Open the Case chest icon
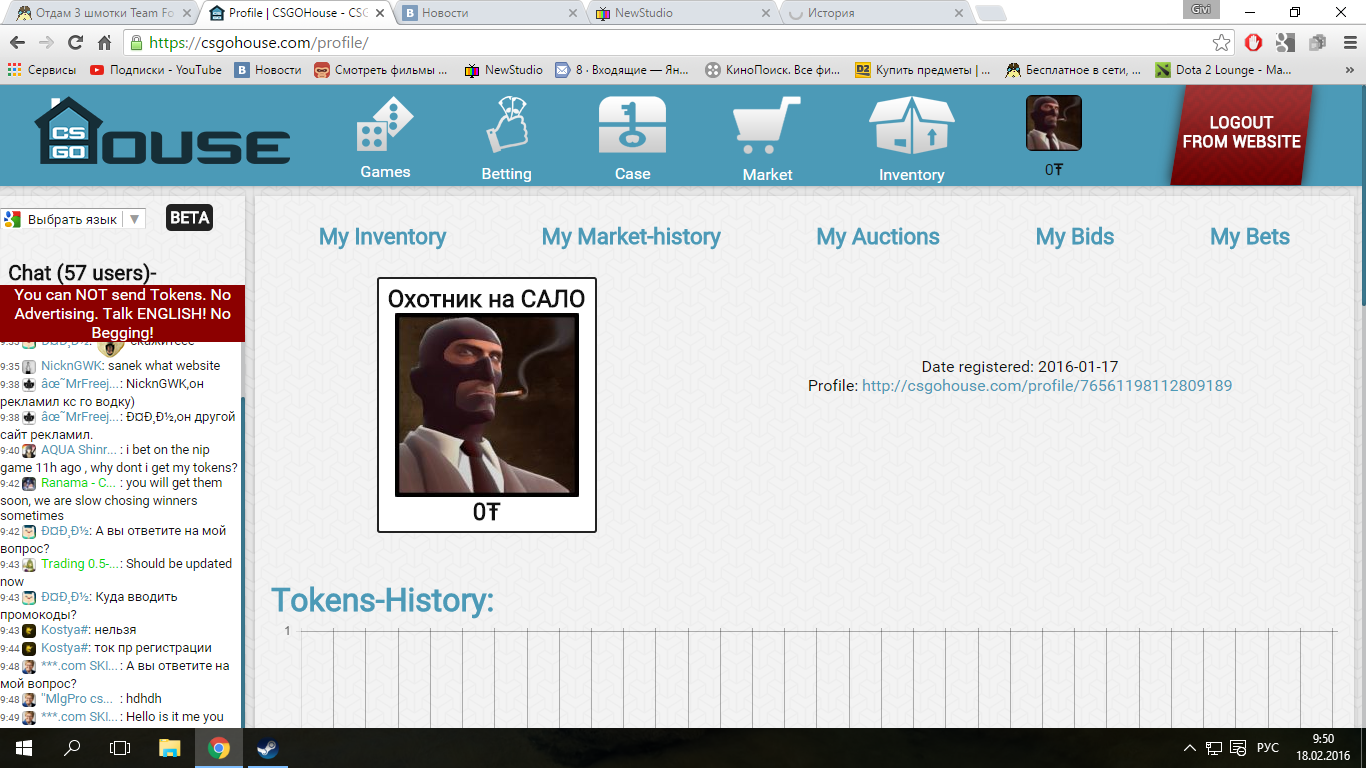The image size is (1366, 768). pos(632,124)
